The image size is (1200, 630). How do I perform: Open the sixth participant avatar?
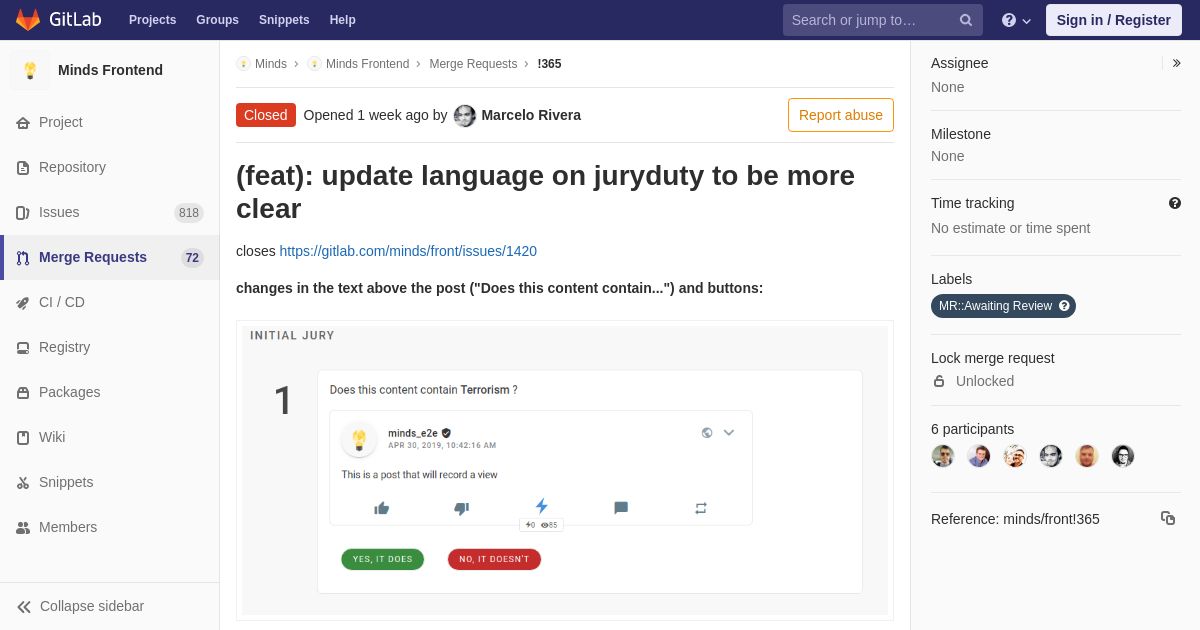click(1123, 456)
